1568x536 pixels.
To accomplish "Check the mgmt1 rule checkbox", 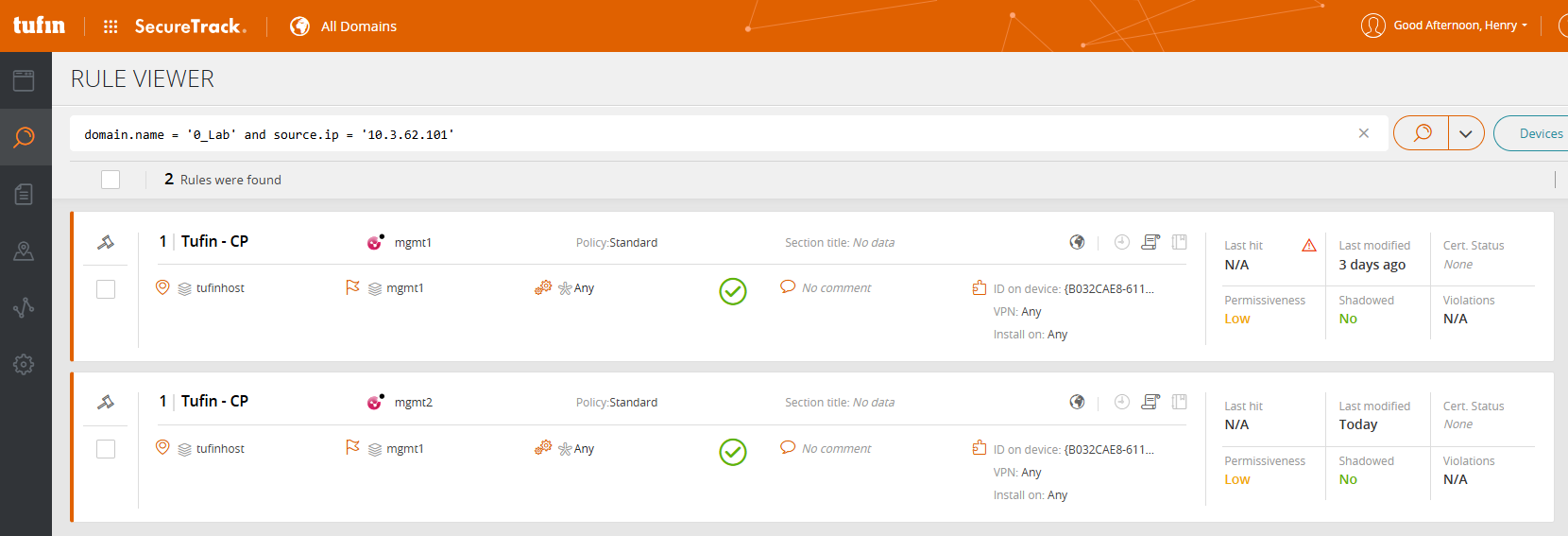I will [x=106, y=289].
